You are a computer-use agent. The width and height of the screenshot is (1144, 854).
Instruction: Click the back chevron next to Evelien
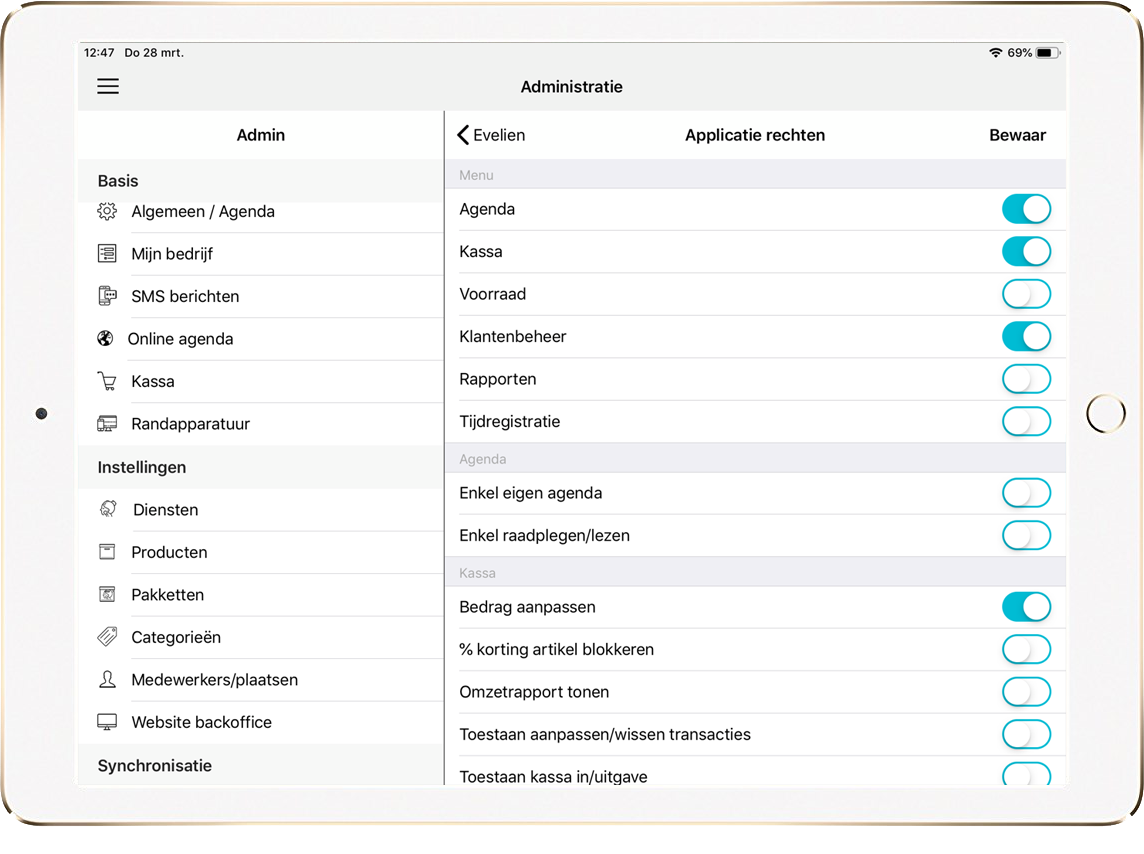(463, 135)
